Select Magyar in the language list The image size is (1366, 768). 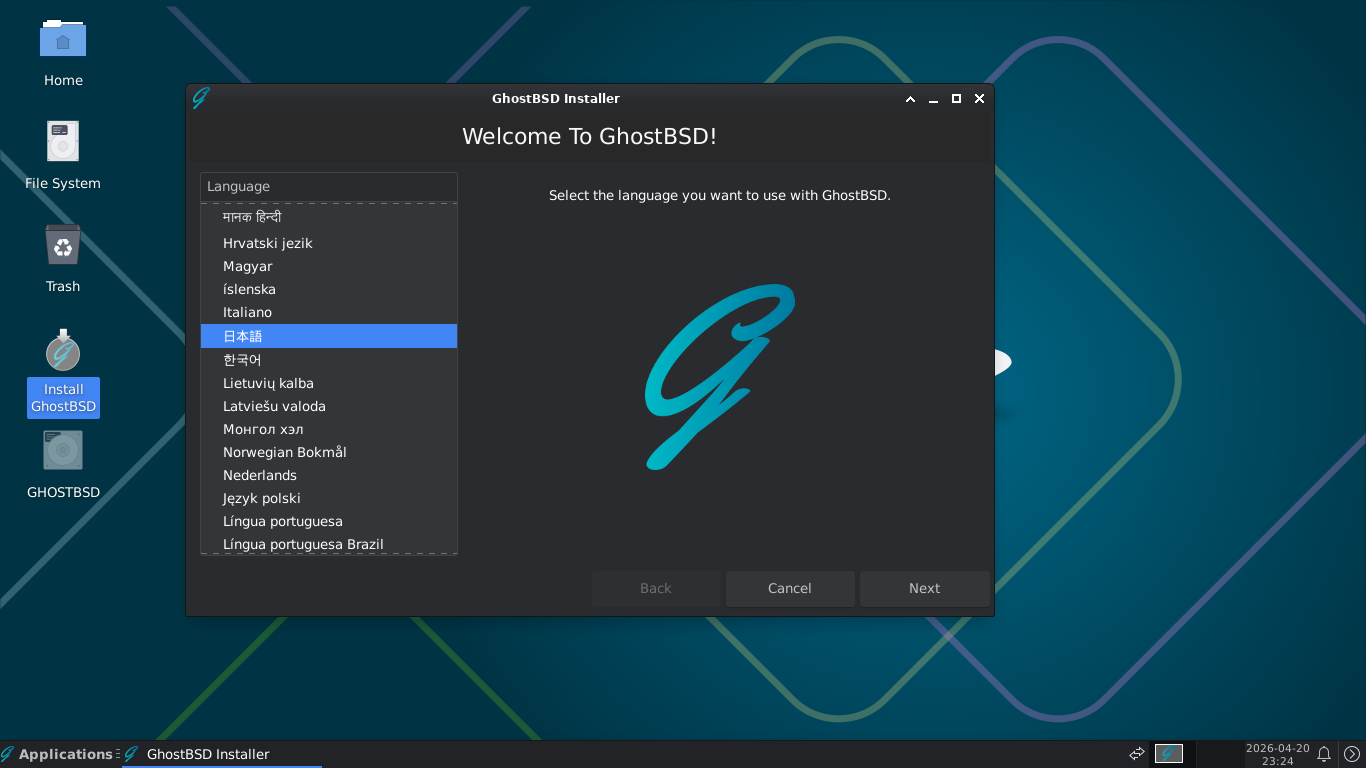329,266
